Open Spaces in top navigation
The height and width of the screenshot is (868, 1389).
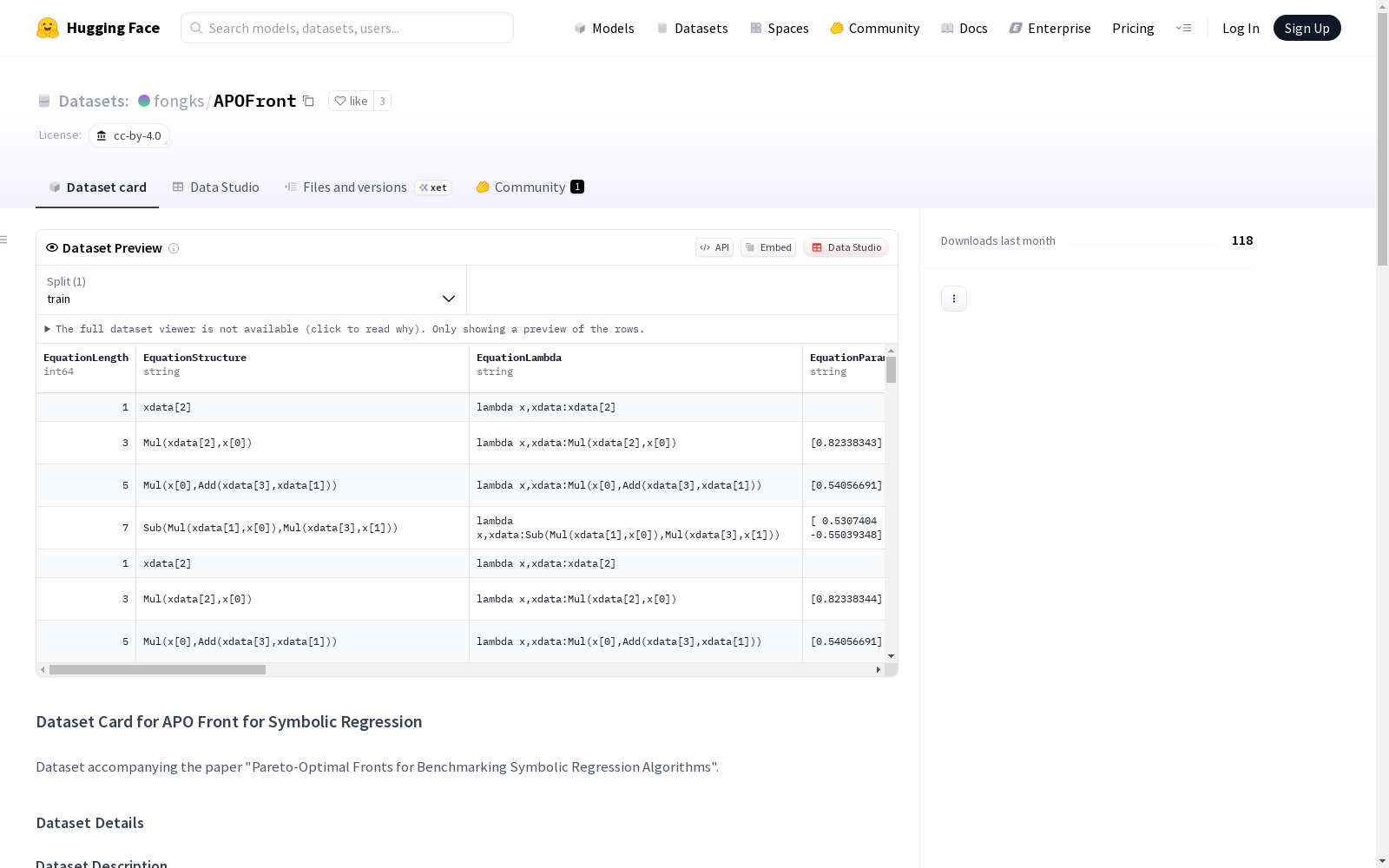click(x=780, y=28)
